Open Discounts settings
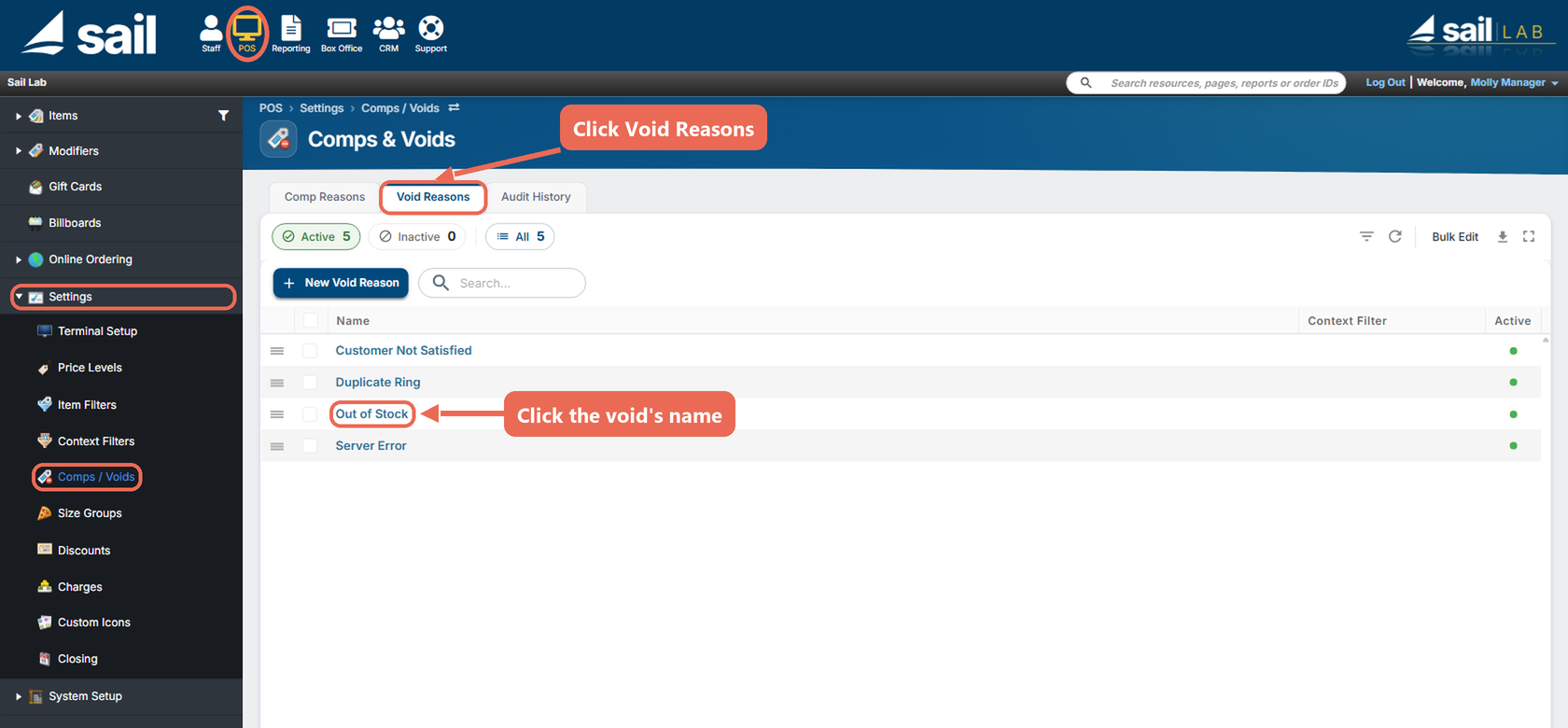The image size is (1568, 728). coord(84,551)
